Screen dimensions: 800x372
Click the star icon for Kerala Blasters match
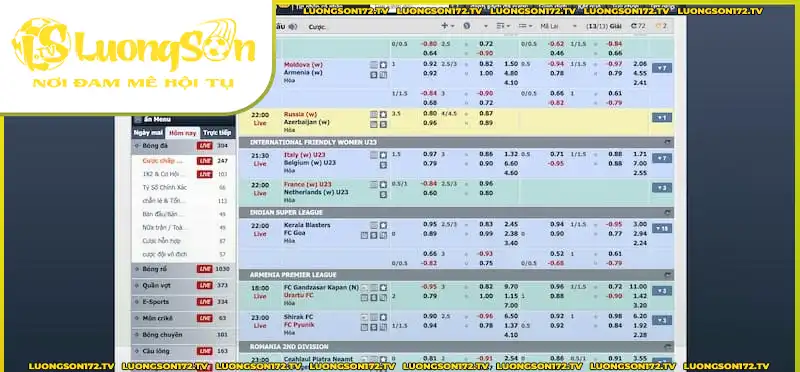tap(383, 226)
